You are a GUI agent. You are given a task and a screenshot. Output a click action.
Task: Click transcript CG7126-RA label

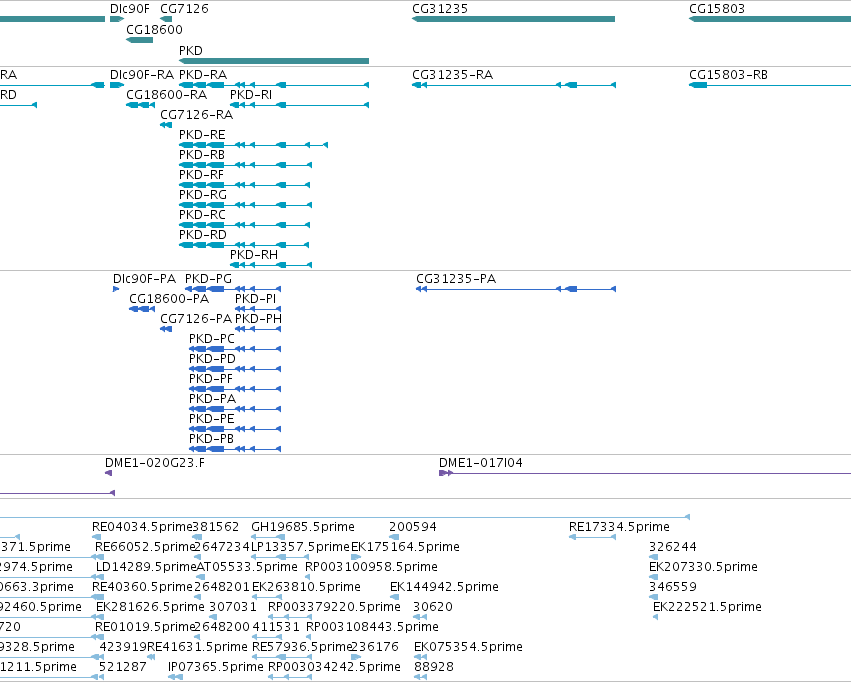pyautogui.click(x=196, y=115)
